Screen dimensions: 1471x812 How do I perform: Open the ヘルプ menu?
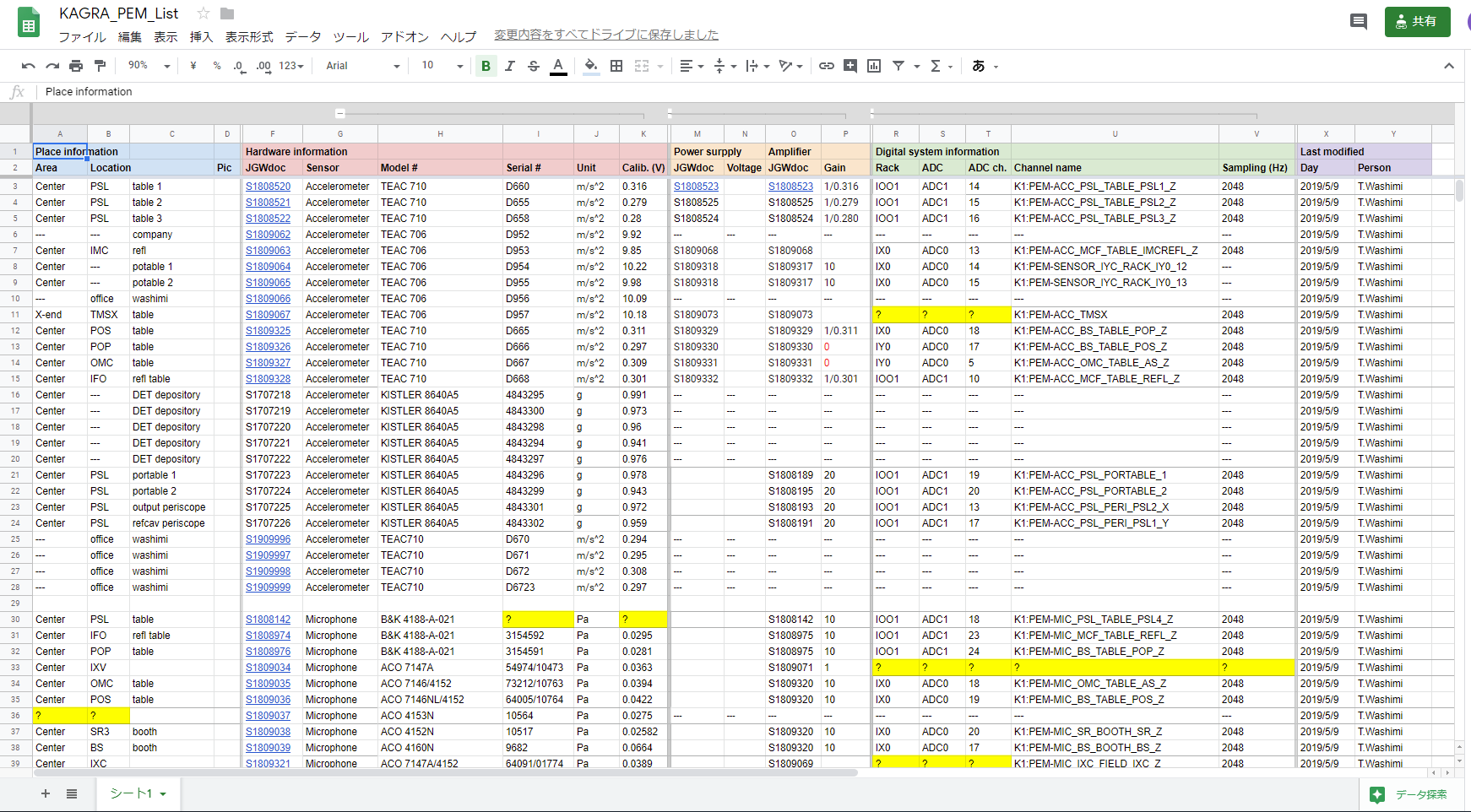[x=459, y=36]
